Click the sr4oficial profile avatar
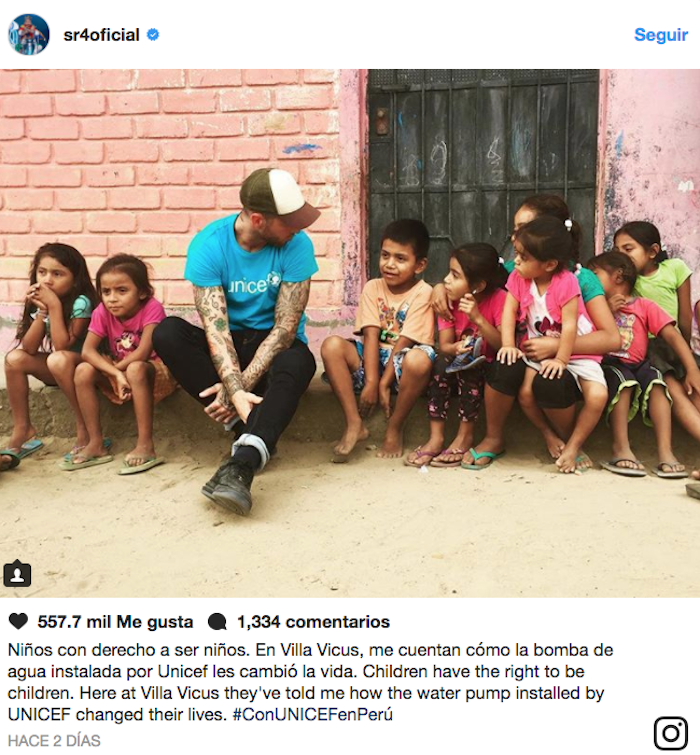Image resolution: width=700 pixels, height=755 pixels. pyautogui.click(x=29, y=34)
